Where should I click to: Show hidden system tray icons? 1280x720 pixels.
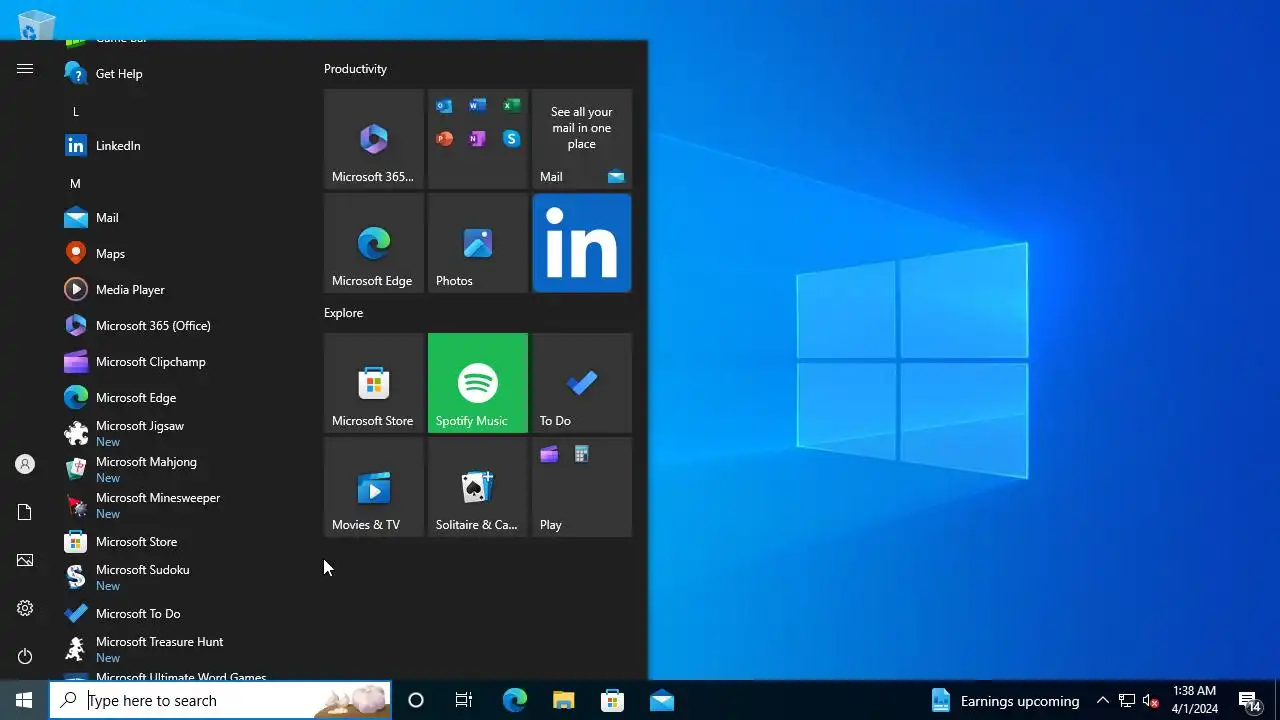click(1102, 700)
